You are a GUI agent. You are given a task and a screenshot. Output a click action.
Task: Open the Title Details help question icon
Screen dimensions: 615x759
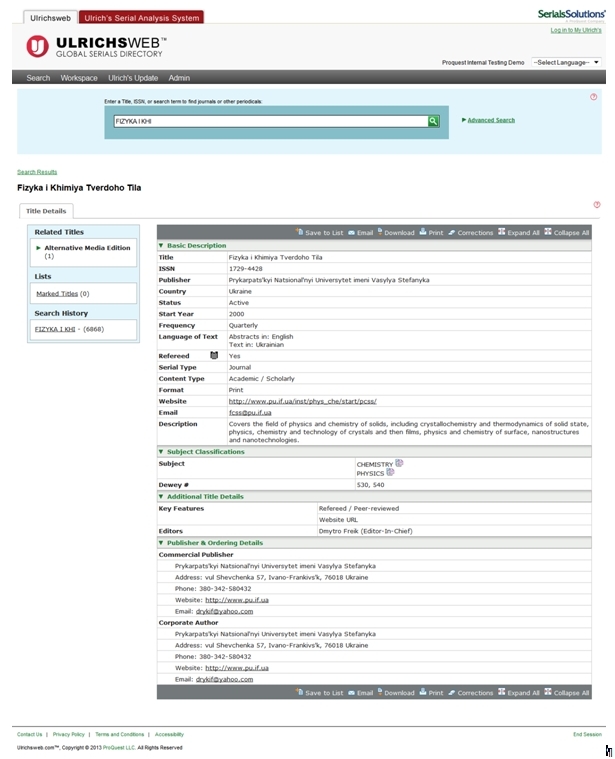click(597, 205)
